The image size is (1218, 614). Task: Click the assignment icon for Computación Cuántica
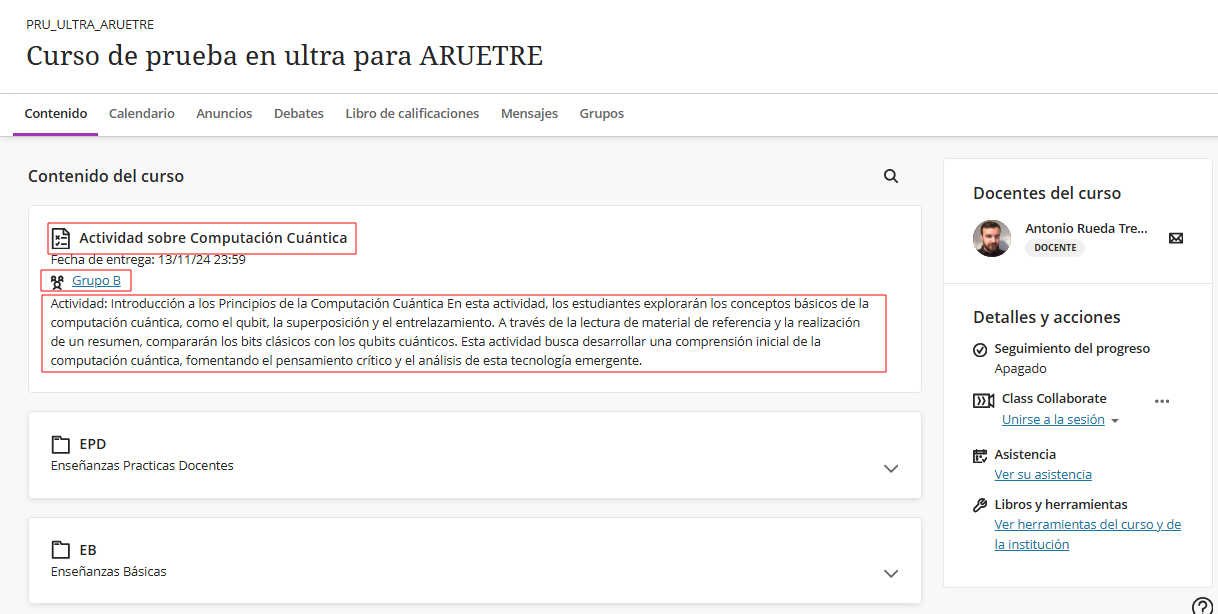[x=61, y=238]
